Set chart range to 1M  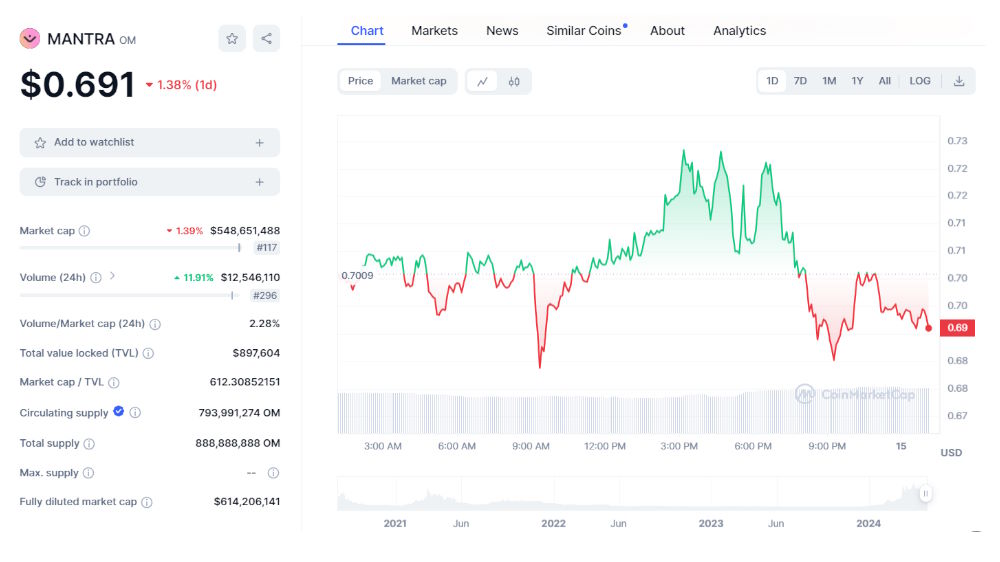[x=829, y=81]
